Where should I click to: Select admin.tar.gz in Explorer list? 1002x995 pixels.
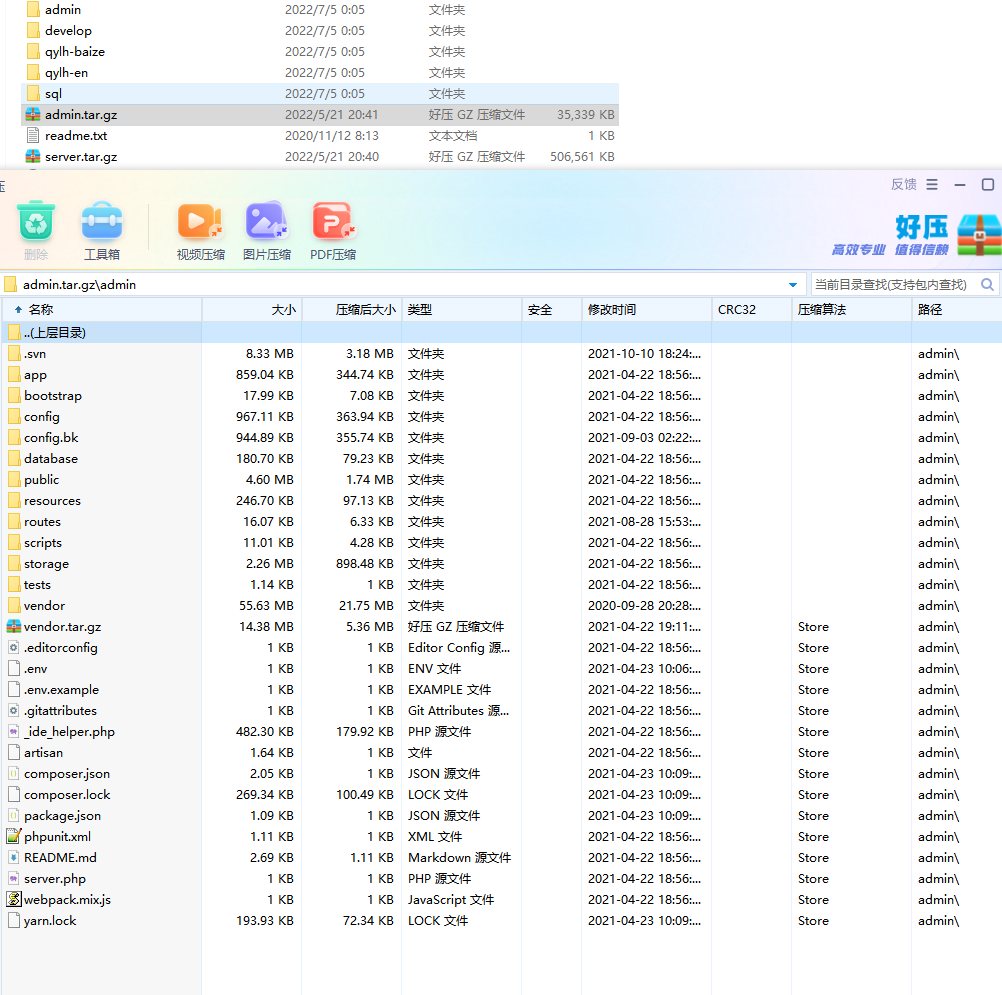click(x=81, y=115)
